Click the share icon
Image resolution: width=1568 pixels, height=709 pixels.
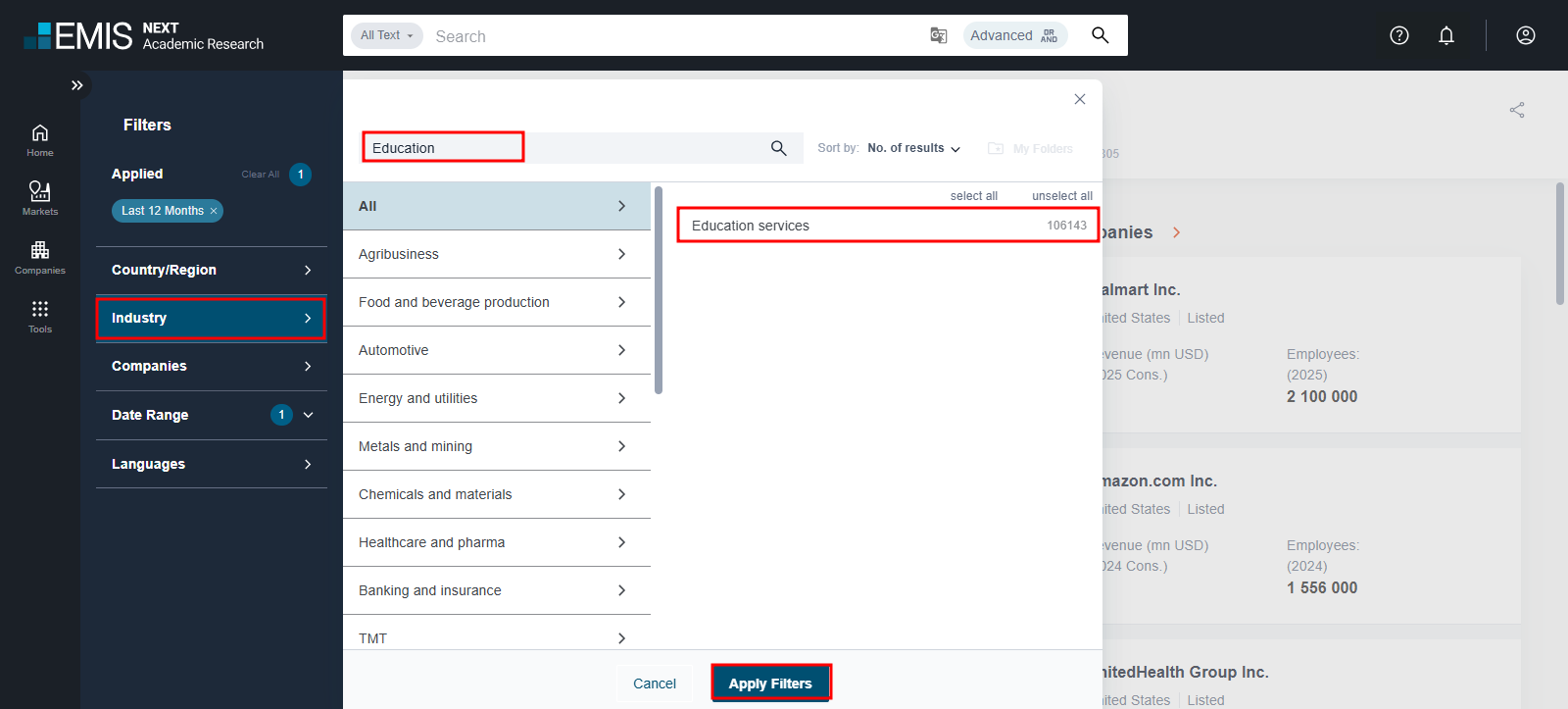[1517, 110]
